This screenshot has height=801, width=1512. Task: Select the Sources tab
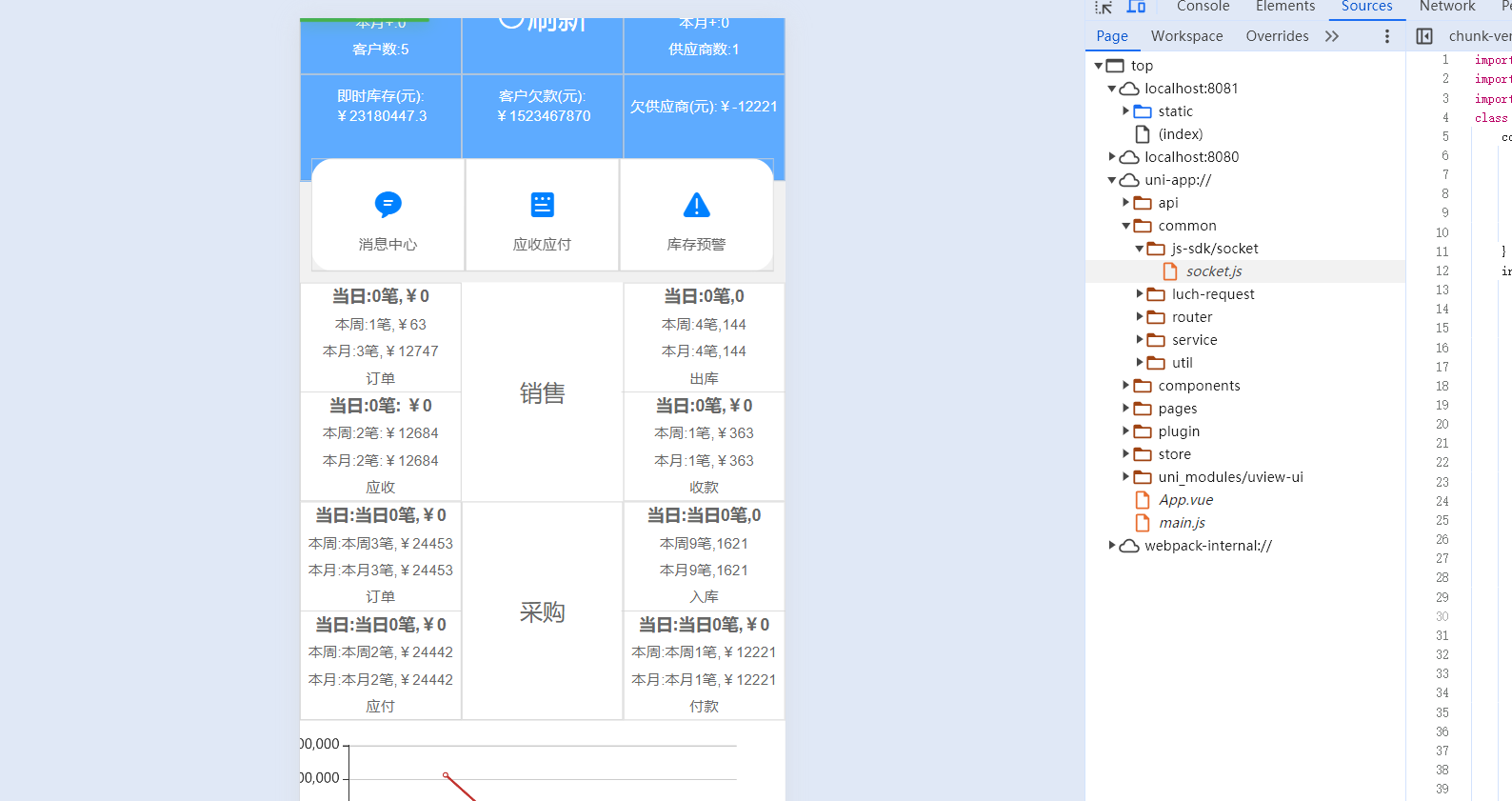tap(1366, 7)
